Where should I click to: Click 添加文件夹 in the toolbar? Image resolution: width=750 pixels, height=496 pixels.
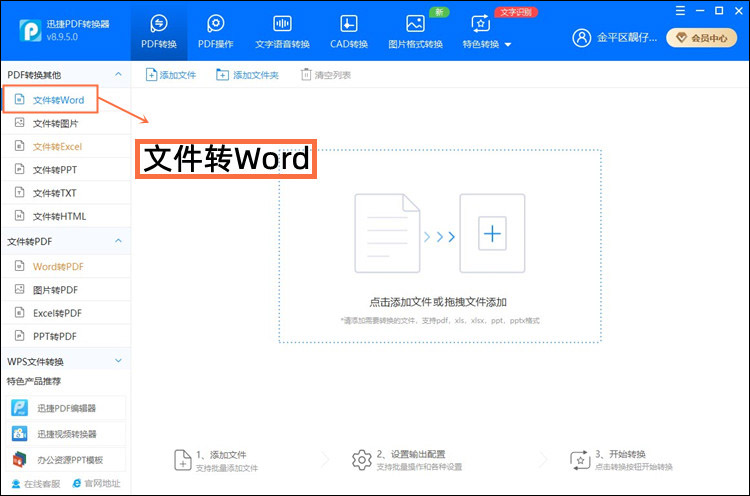[x=247, y=75]
